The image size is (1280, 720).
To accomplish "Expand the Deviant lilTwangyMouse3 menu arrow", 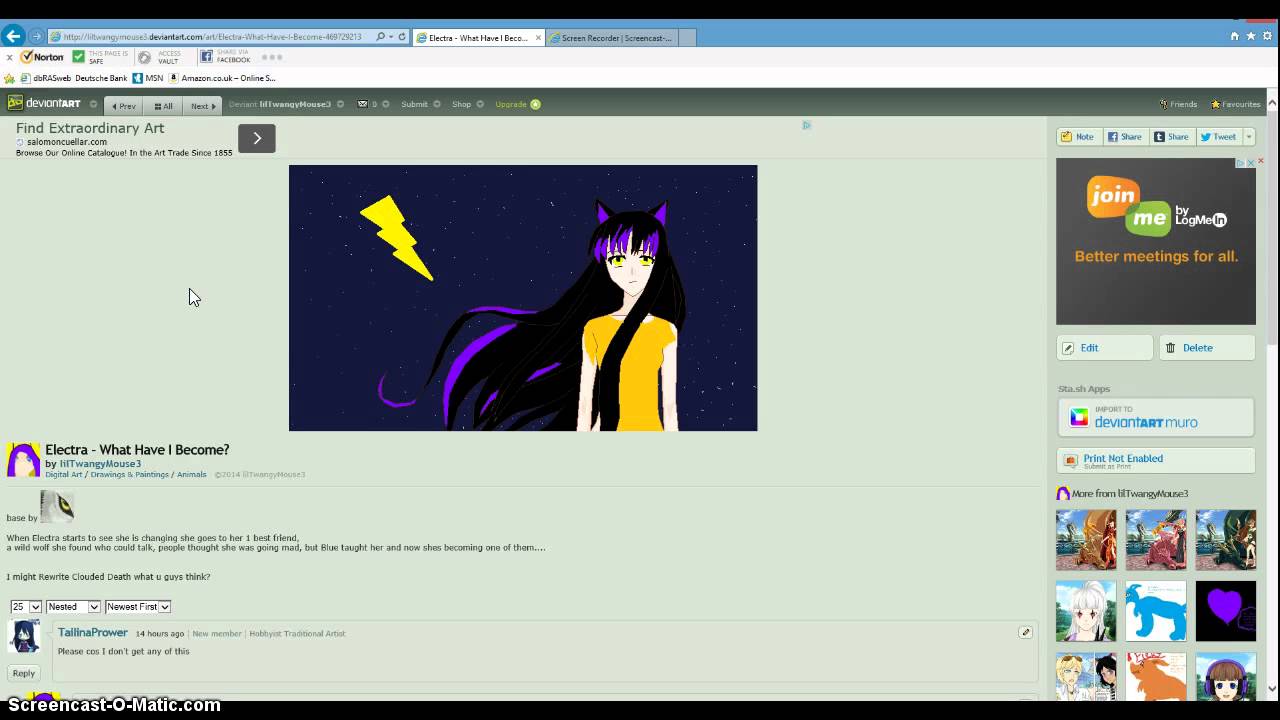I will (x=340, y=104).
